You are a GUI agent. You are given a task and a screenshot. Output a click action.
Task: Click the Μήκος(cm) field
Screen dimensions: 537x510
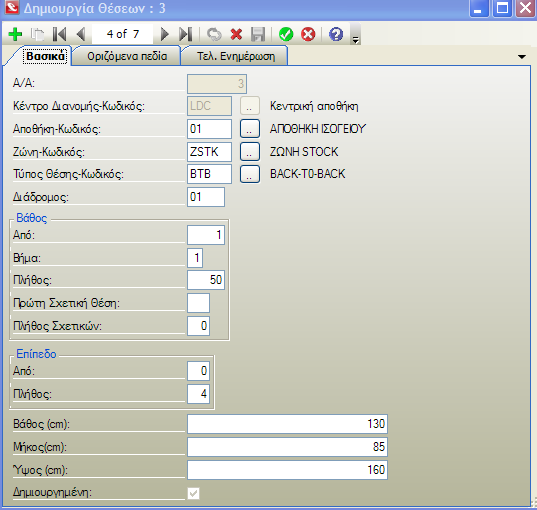(287, 447)
